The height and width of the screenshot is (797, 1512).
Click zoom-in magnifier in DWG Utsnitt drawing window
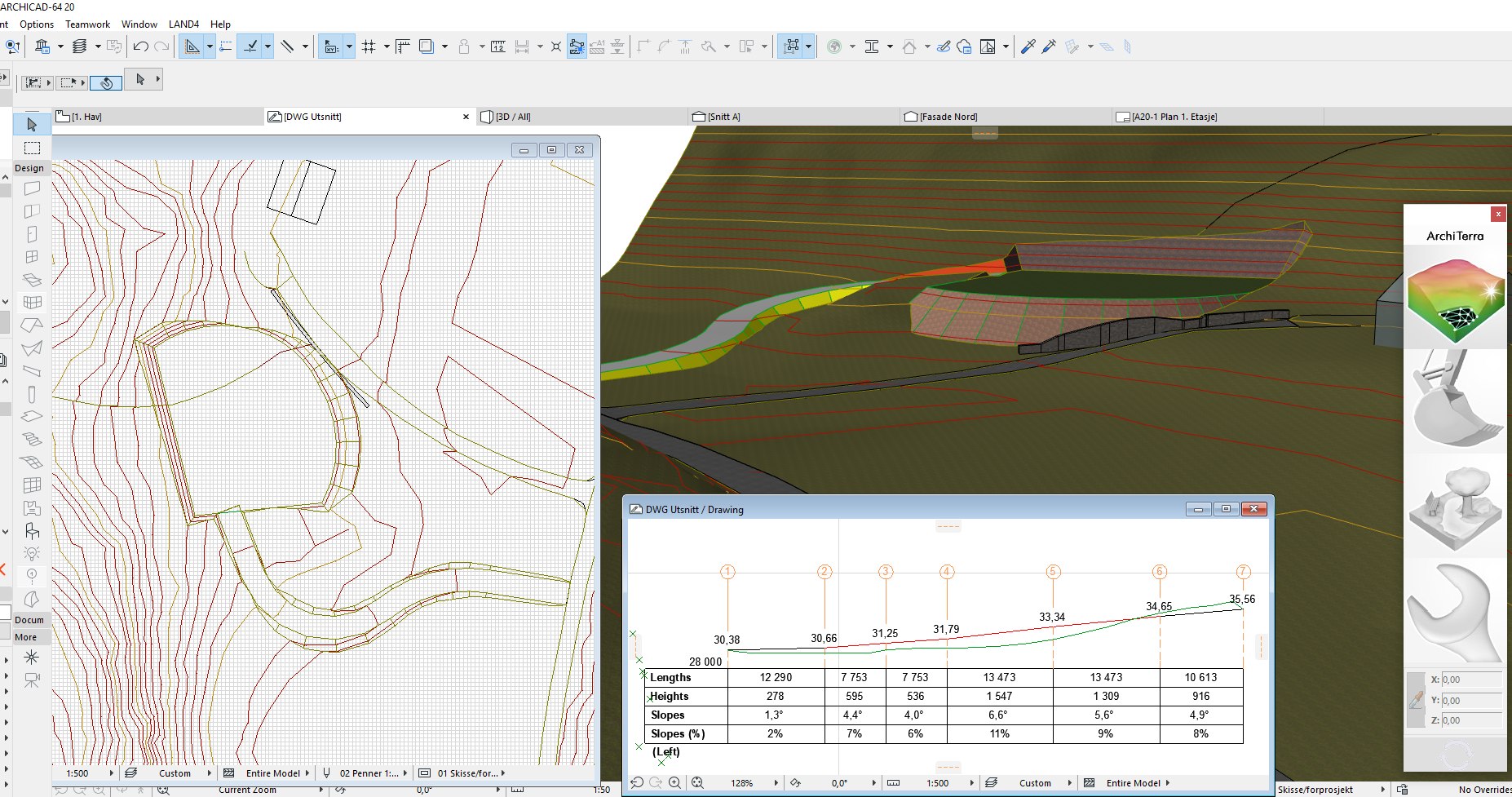pos(674,782)
